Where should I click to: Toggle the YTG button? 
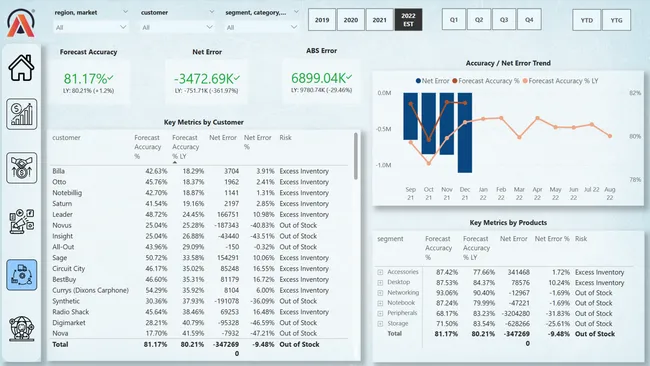tap(616, 20)
